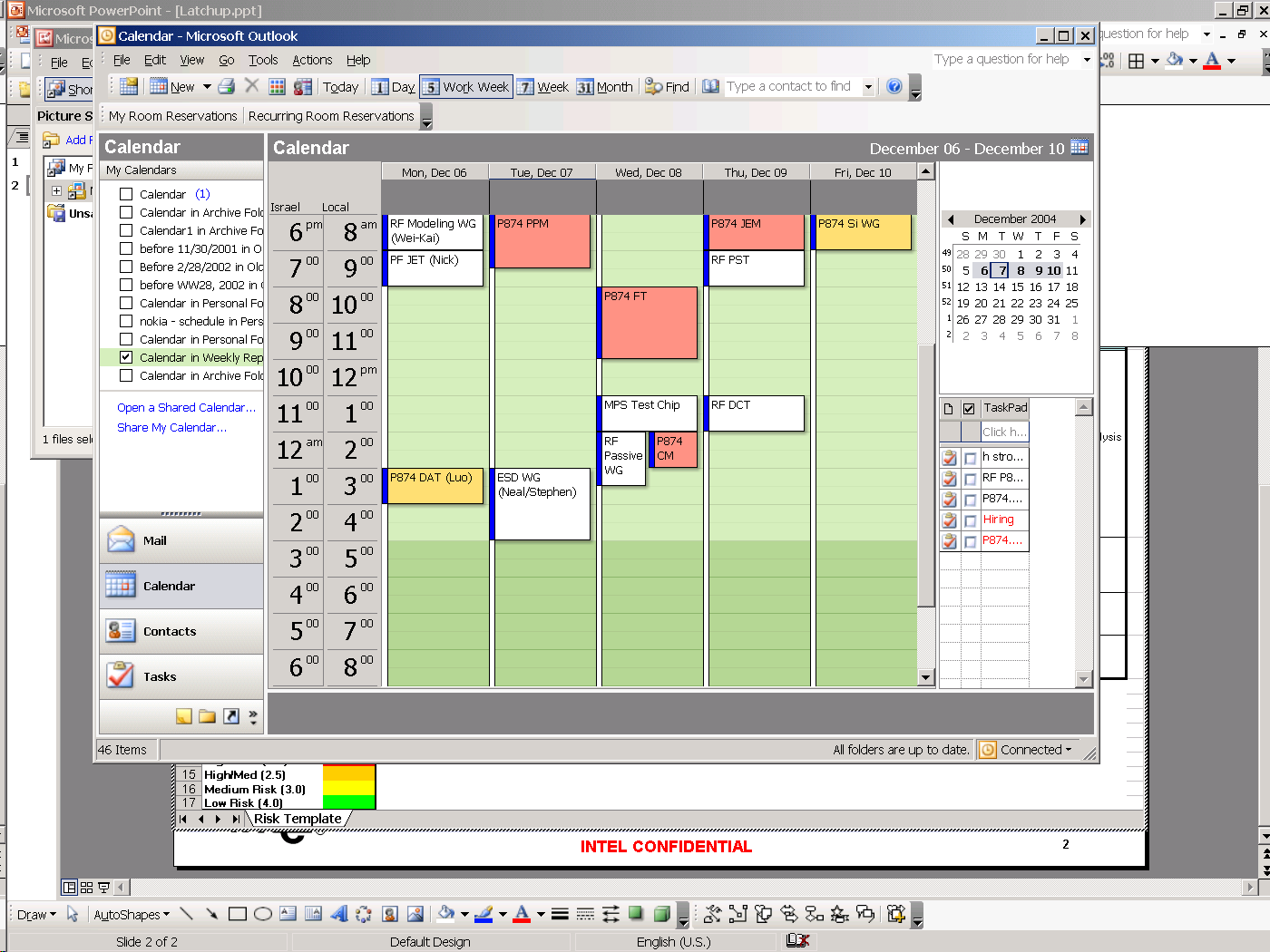Tick the Hiring task checkbox in TaskPad
The width and height of the screenshot is (1270, 952).
click(970, 520)
